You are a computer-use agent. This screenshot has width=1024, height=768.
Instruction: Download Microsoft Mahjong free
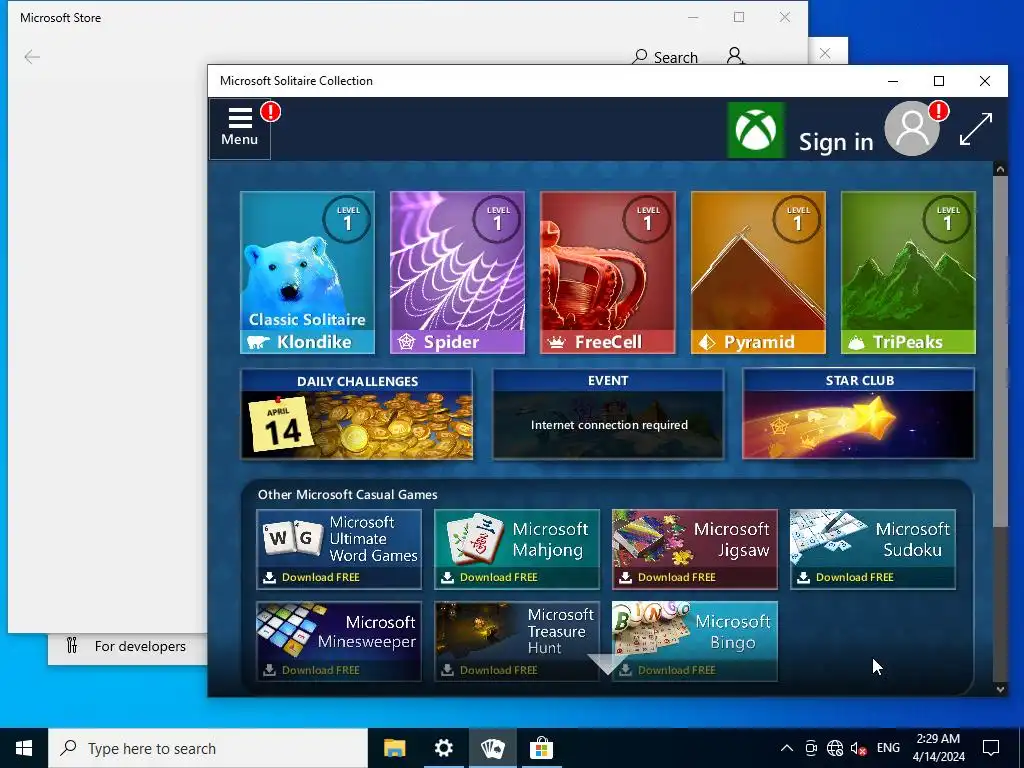(x=517, y=549)
